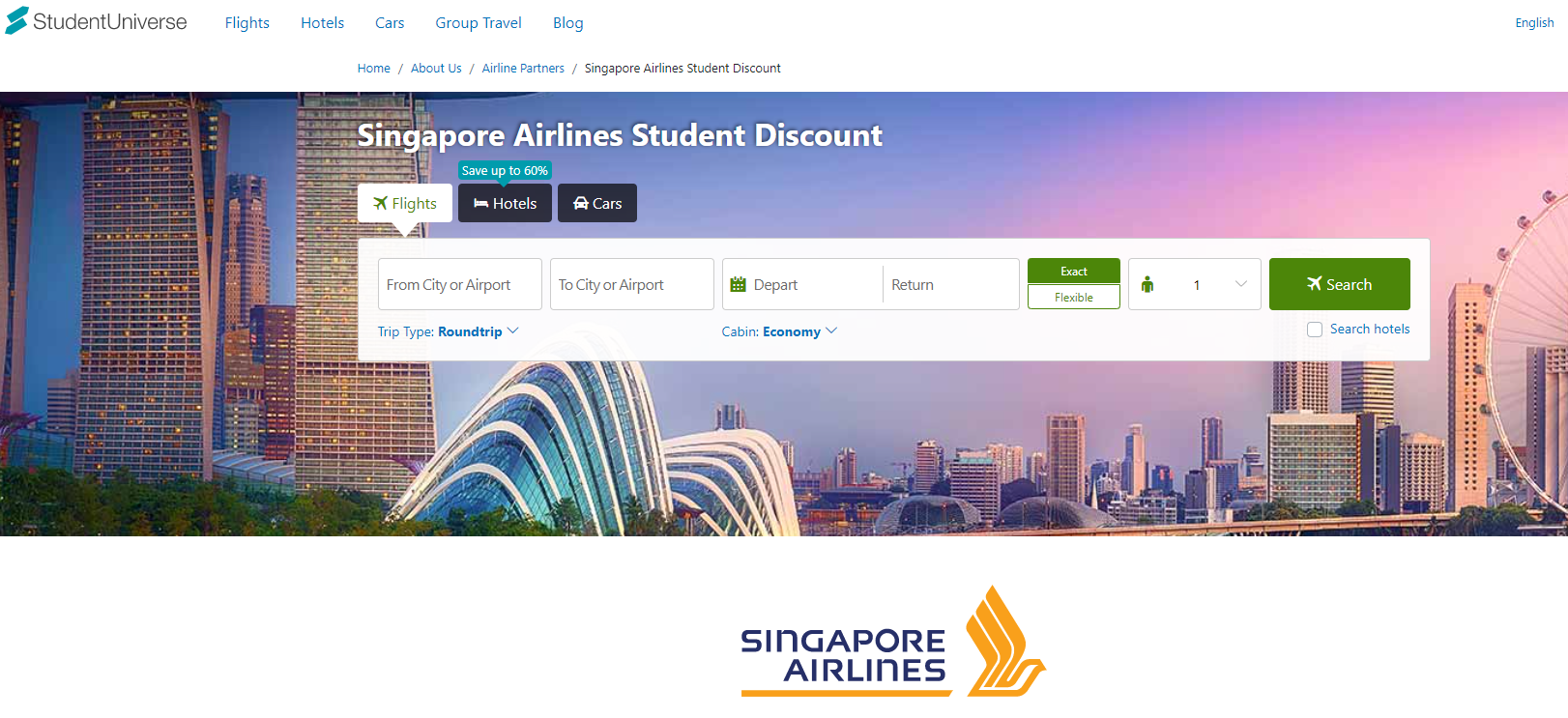Enable the Search hotels checkbox
Image resolution: width=1568 pixels, height=718 pixels.
point(1315,330)
